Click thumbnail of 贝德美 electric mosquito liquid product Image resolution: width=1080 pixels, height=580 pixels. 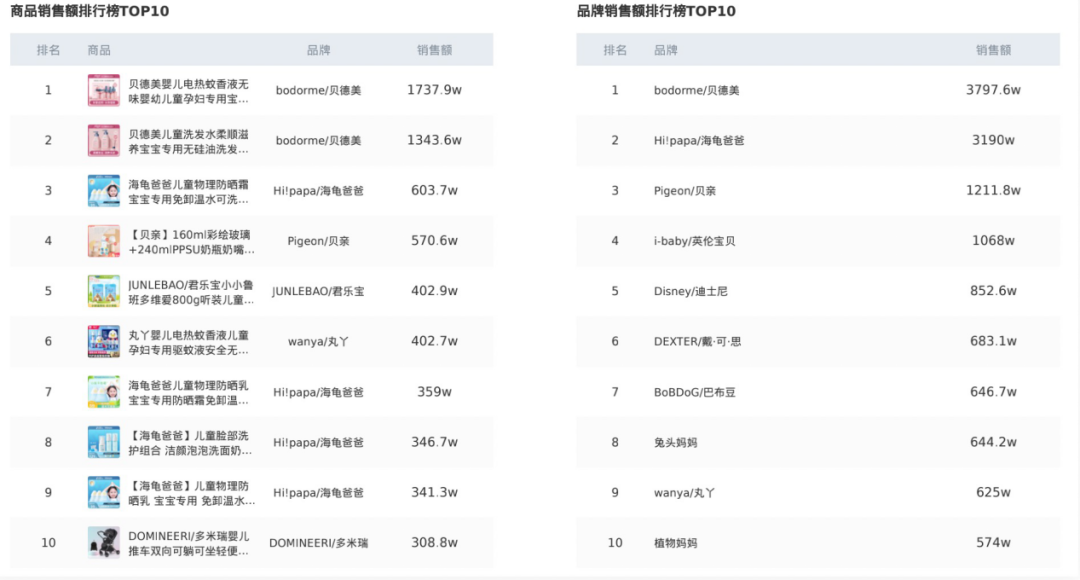pos(103,90)
